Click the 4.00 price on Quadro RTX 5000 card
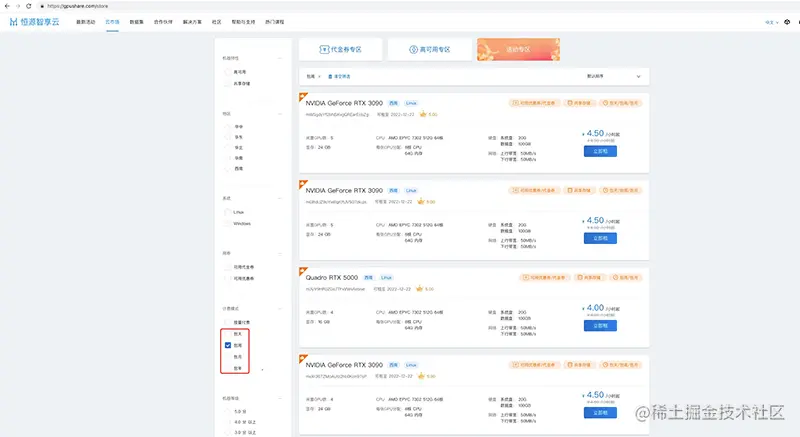Image resolution: width=800 pixels, height=437 pixels. click(x=595, y=308)
